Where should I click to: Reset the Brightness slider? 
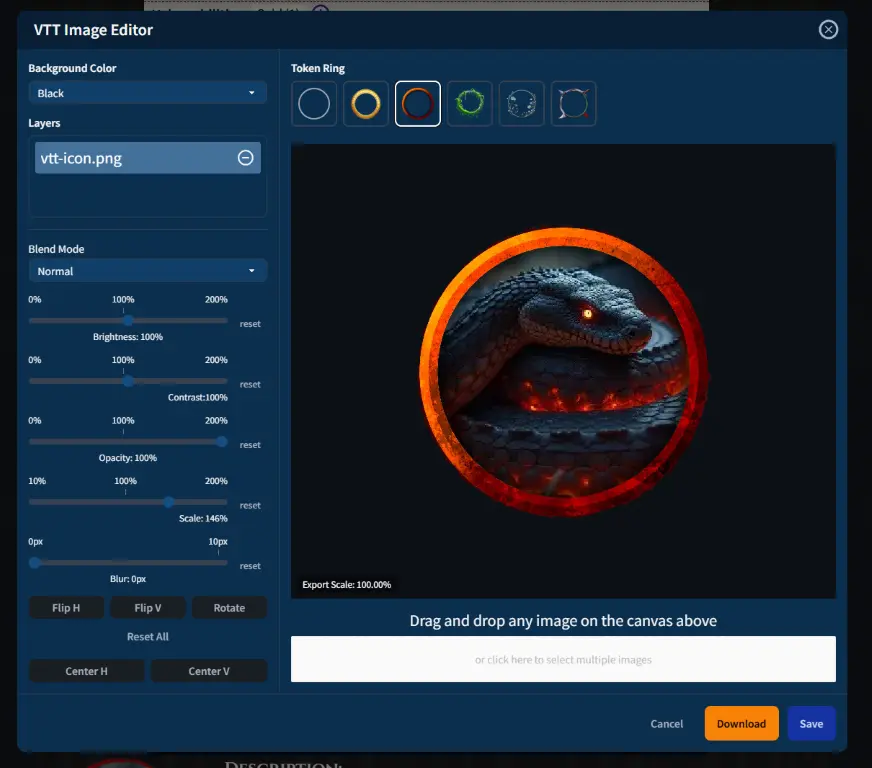point(250,324)
